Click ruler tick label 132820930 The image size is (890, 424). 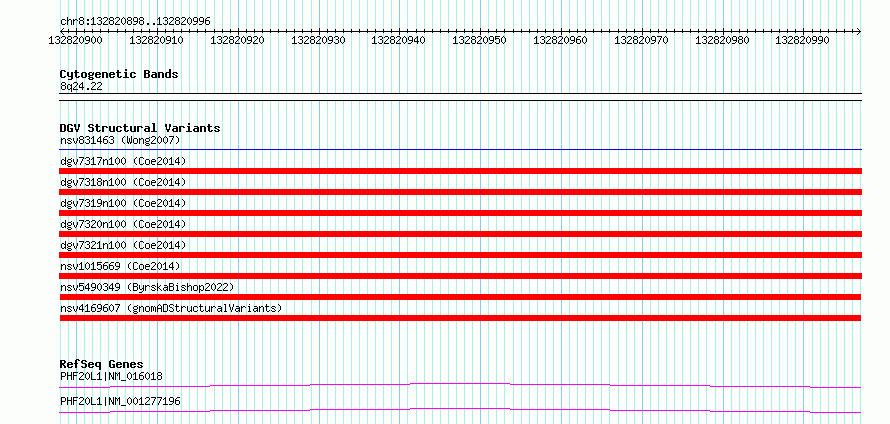[318, 40]
